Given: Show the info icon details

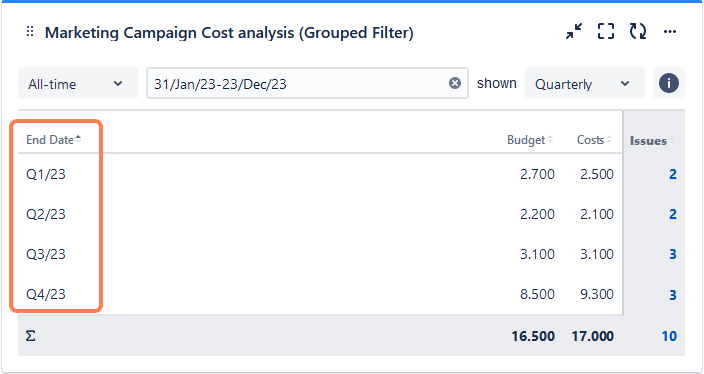Looking at the screenshot, I should (x=669, y=83).
